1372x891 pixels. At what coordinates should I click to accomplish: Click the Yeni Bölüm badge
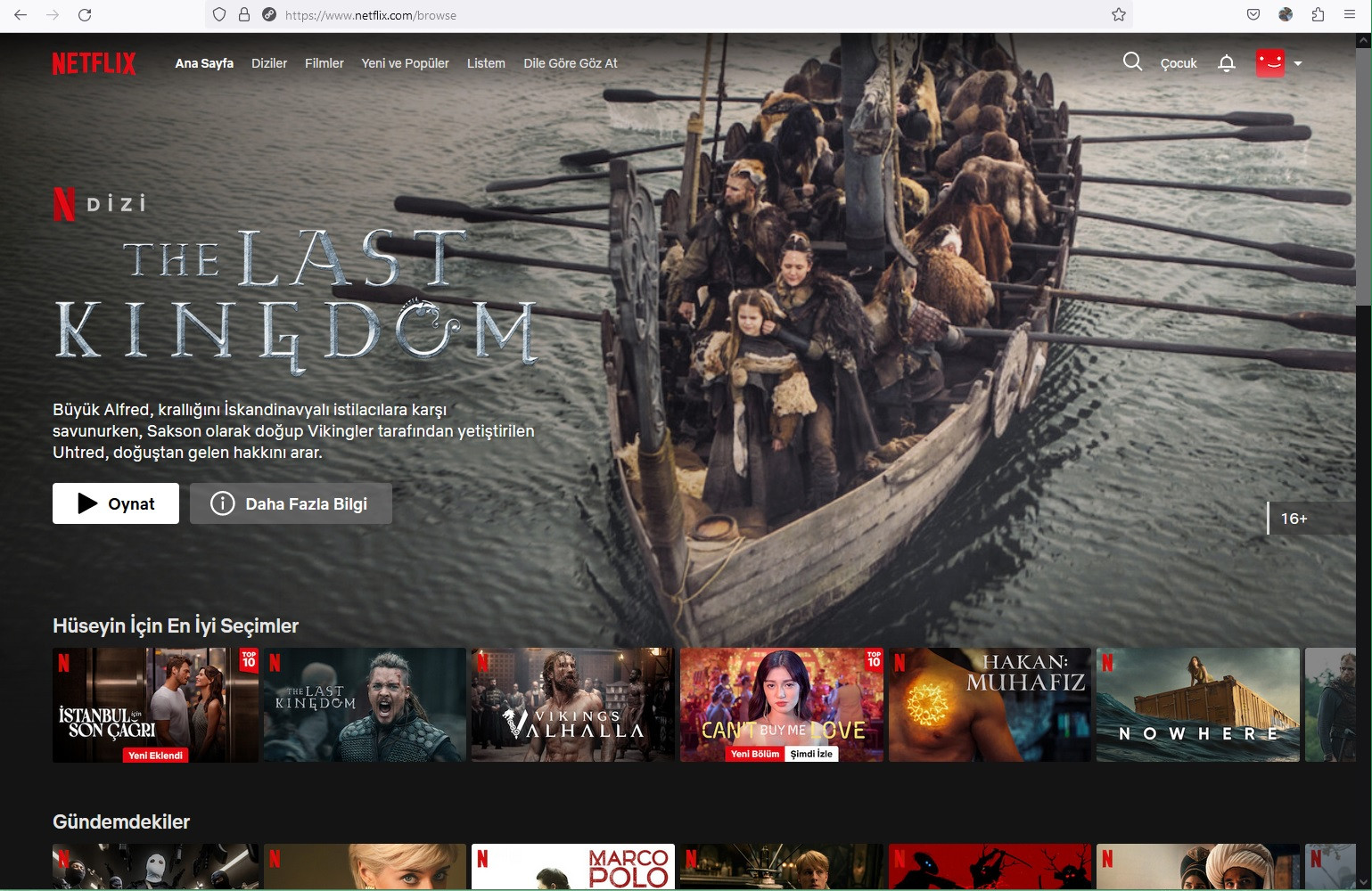pos(755,754)
